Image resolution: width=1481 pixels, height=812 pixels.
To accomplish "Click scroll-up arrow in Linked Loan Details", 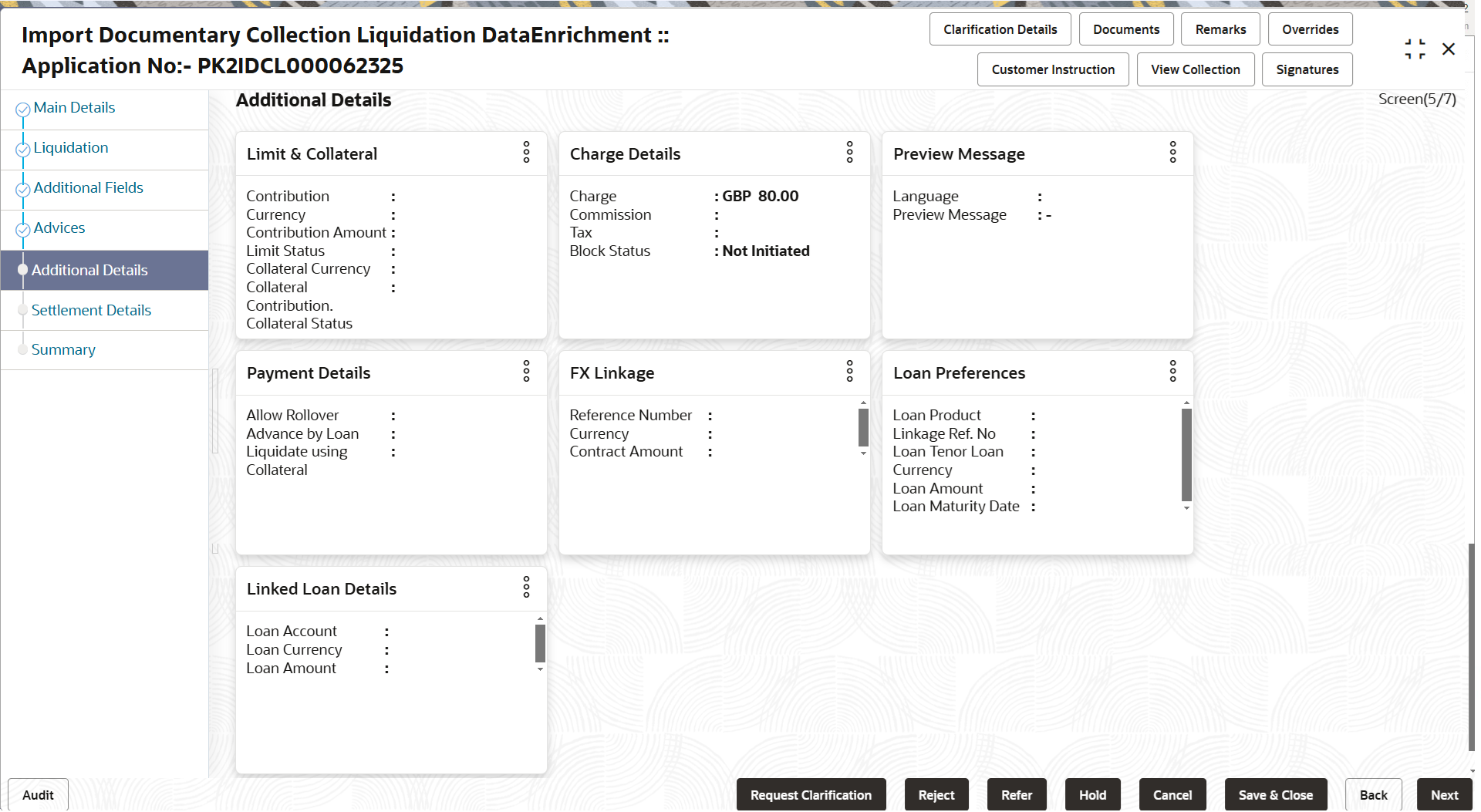I will tap(540, 618).
